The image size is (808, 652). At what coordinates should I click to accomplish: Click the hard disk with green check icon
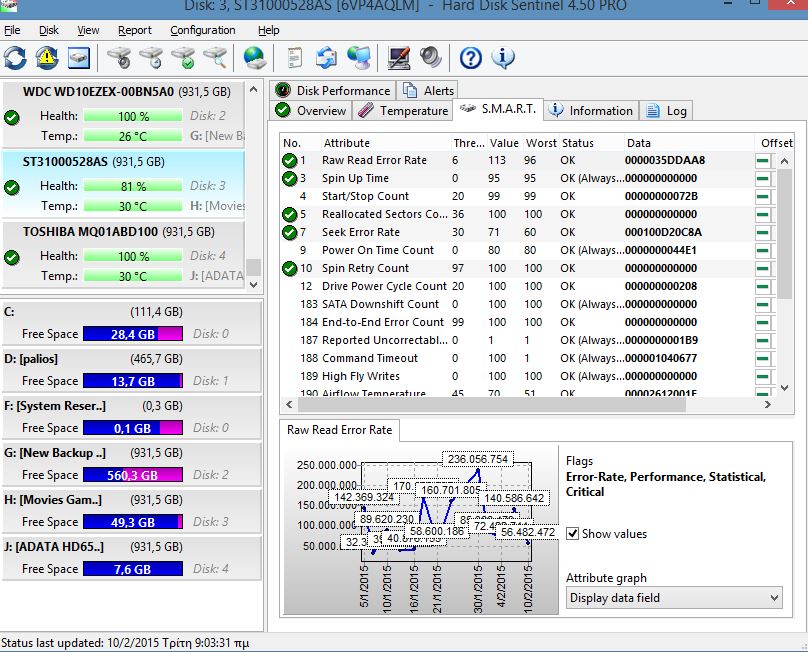click(x=183, y=57)
